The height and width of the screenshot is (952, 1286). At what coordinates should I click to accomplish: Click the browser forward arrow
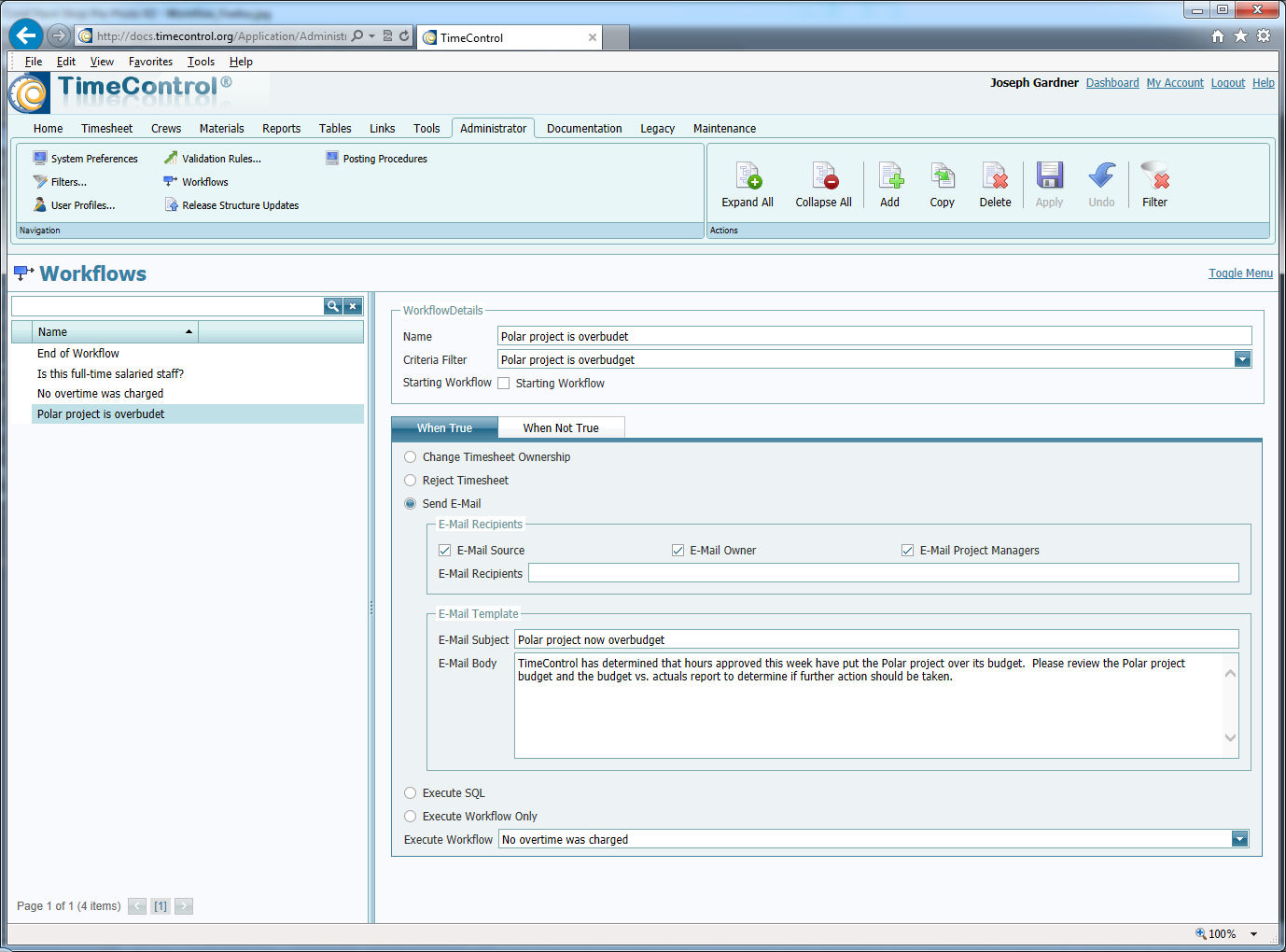coord(59,35)
